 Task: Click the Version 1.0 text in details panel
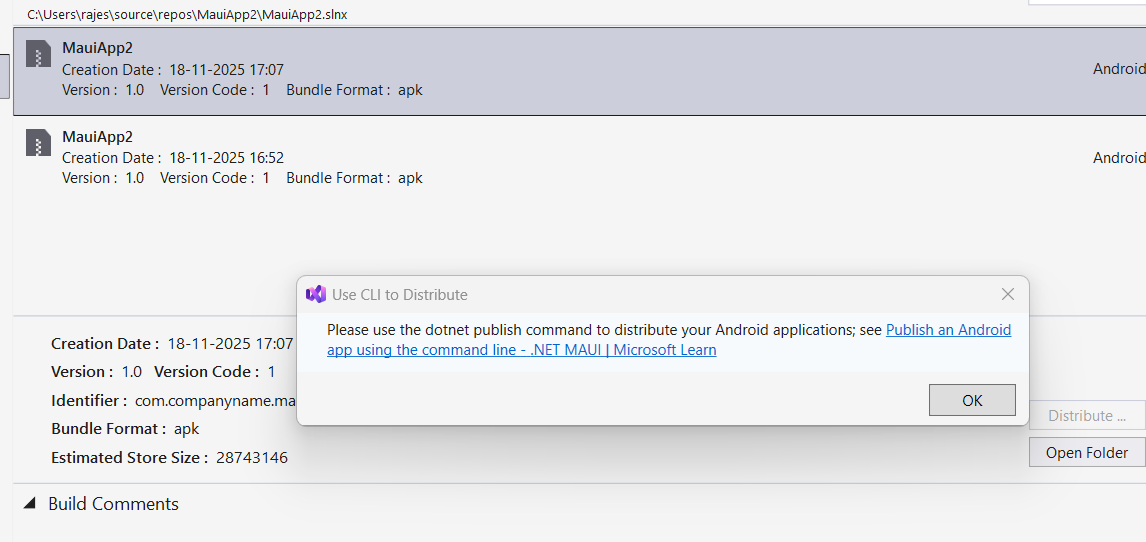(96, 372)
